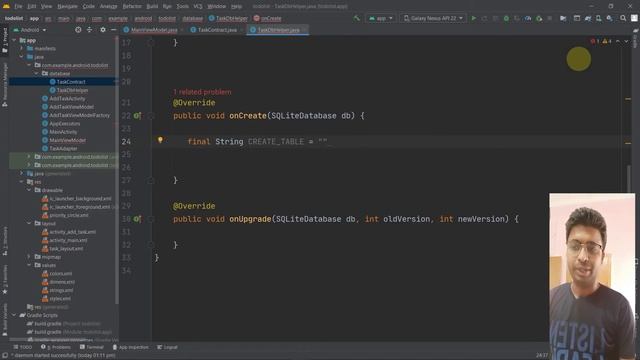Collapse the drawable folder
The image size is (640, 360).
pyautogui.click(x=29, y=190)
